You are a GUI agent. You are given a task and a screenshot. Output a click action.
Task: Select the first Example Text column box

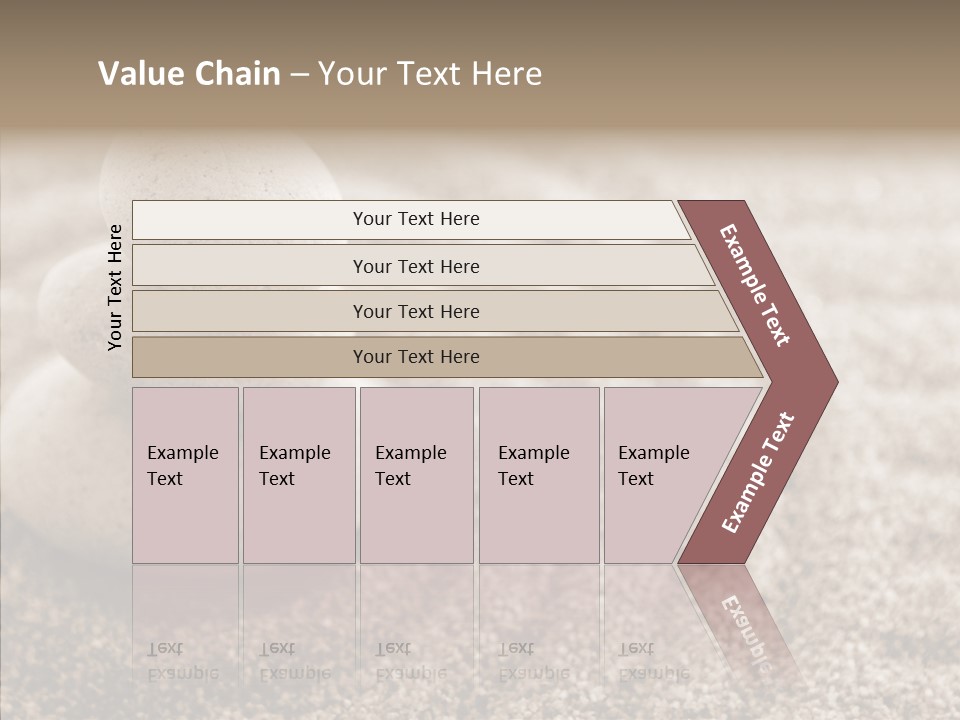(x=186, y=475)
